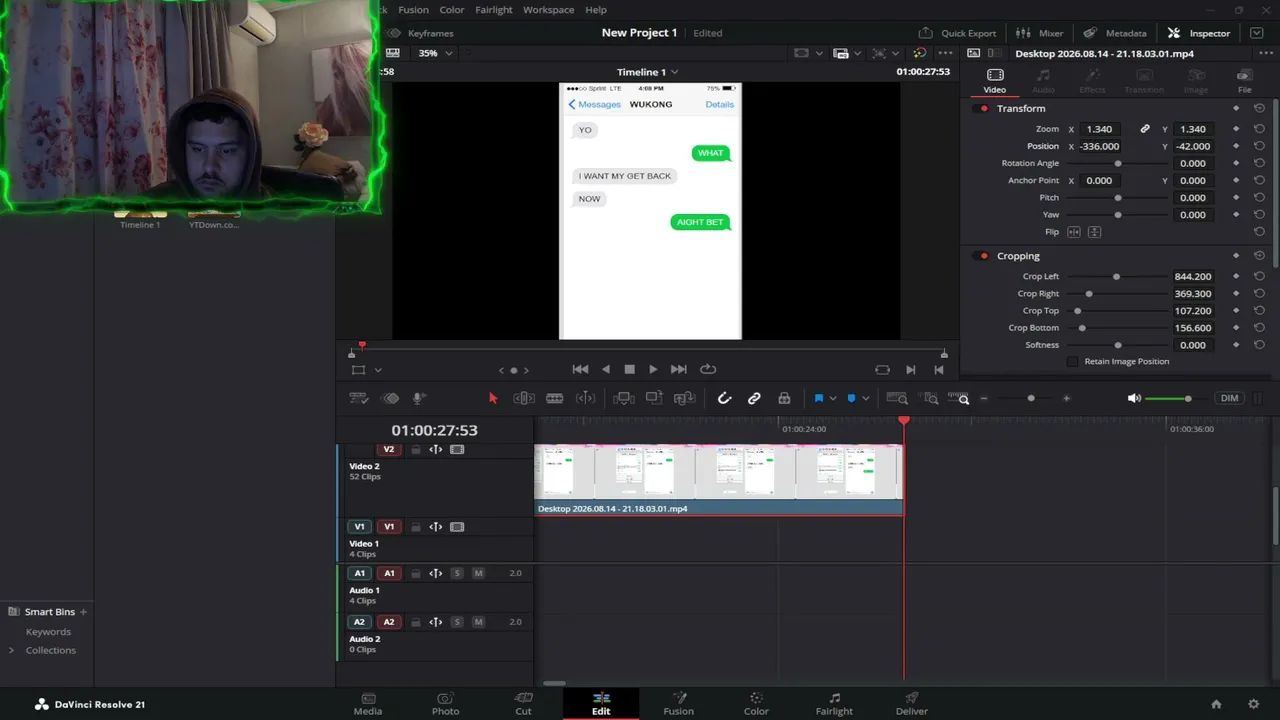The width and height of the screenshot is (1280, 720).
Task: Switch to the Cut page
Action: pyautogui.click(x=523, y=704)
